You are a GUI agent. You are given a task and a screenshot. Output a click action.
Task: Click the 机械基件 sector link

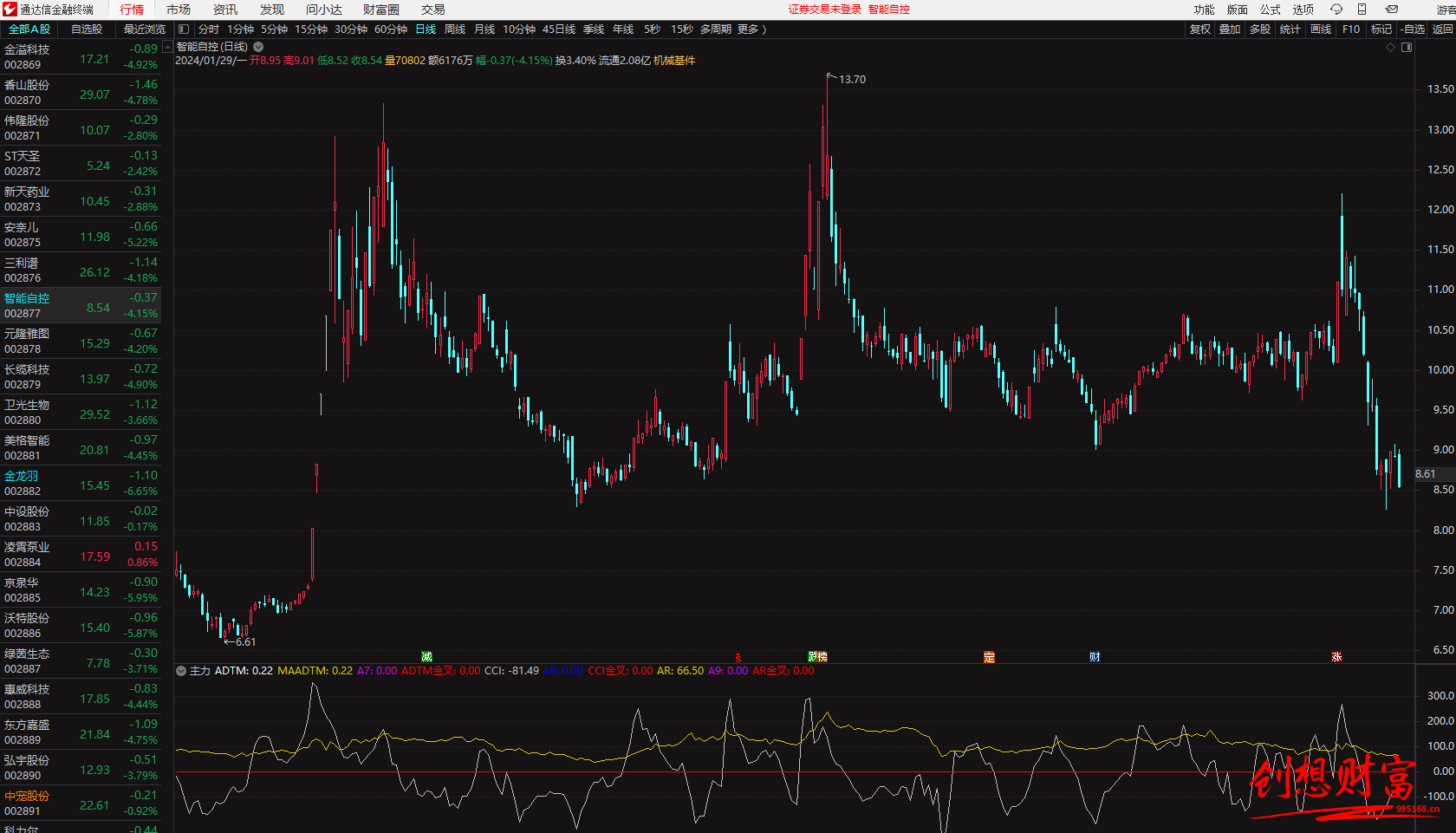coord(674,61)
